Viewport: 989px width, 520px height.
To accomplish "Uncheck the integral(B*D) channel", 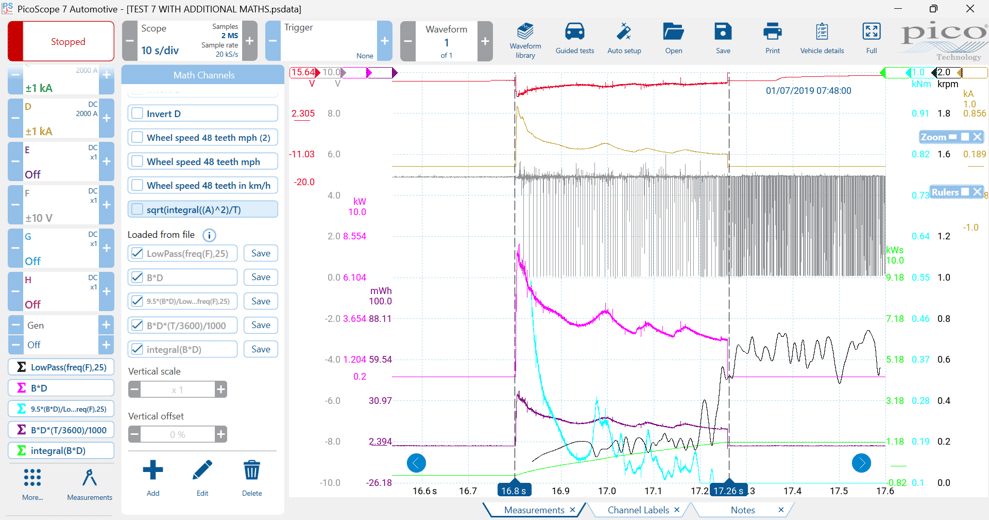I will [x=137, y=349].
